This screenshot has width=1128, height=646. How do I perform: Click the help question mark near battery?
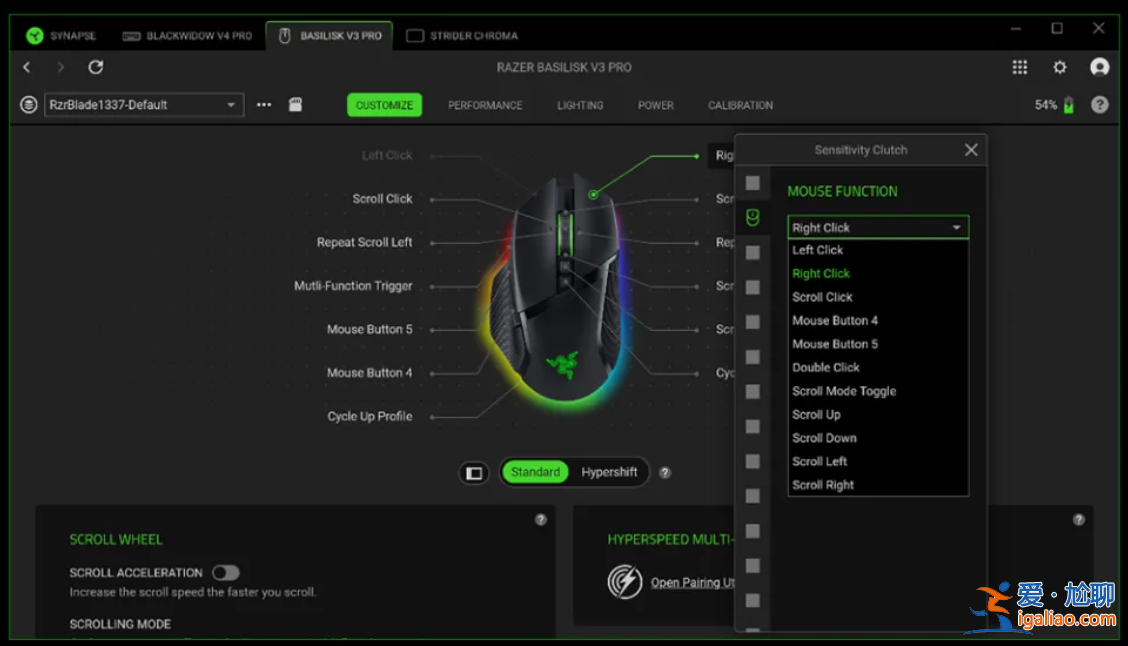[x=1100, y=105]
